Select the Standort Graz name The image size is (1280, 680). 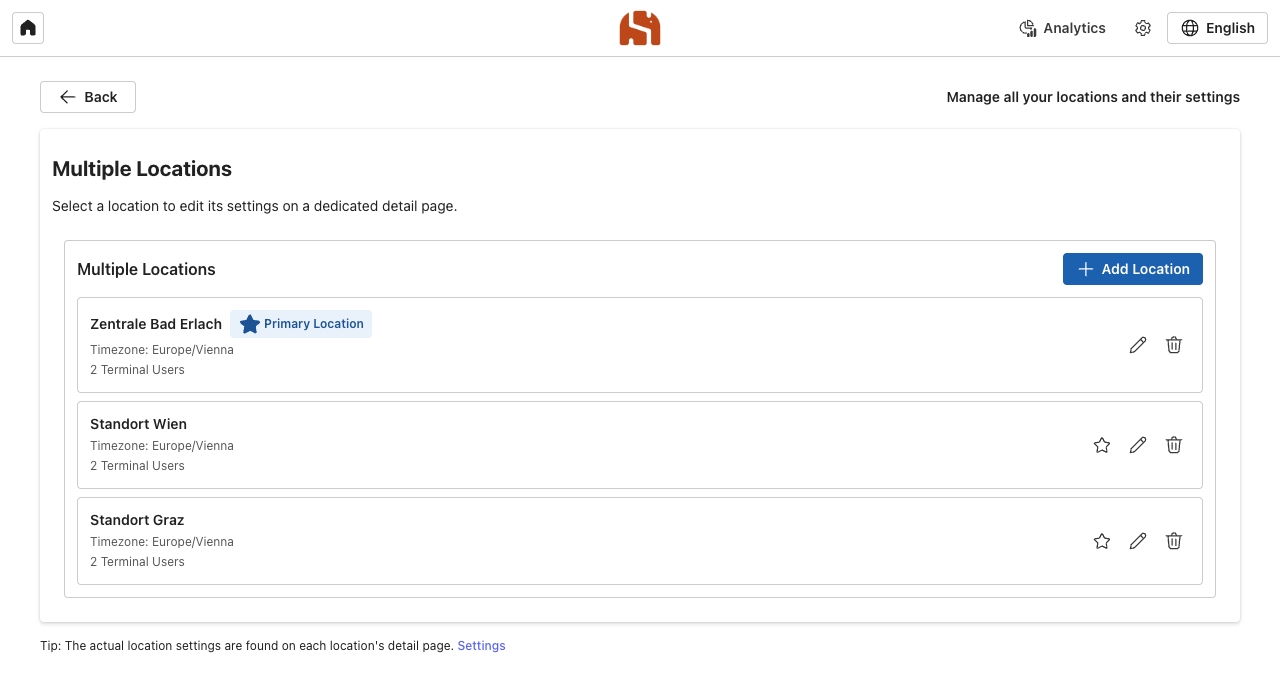click(x=137, y=520)
